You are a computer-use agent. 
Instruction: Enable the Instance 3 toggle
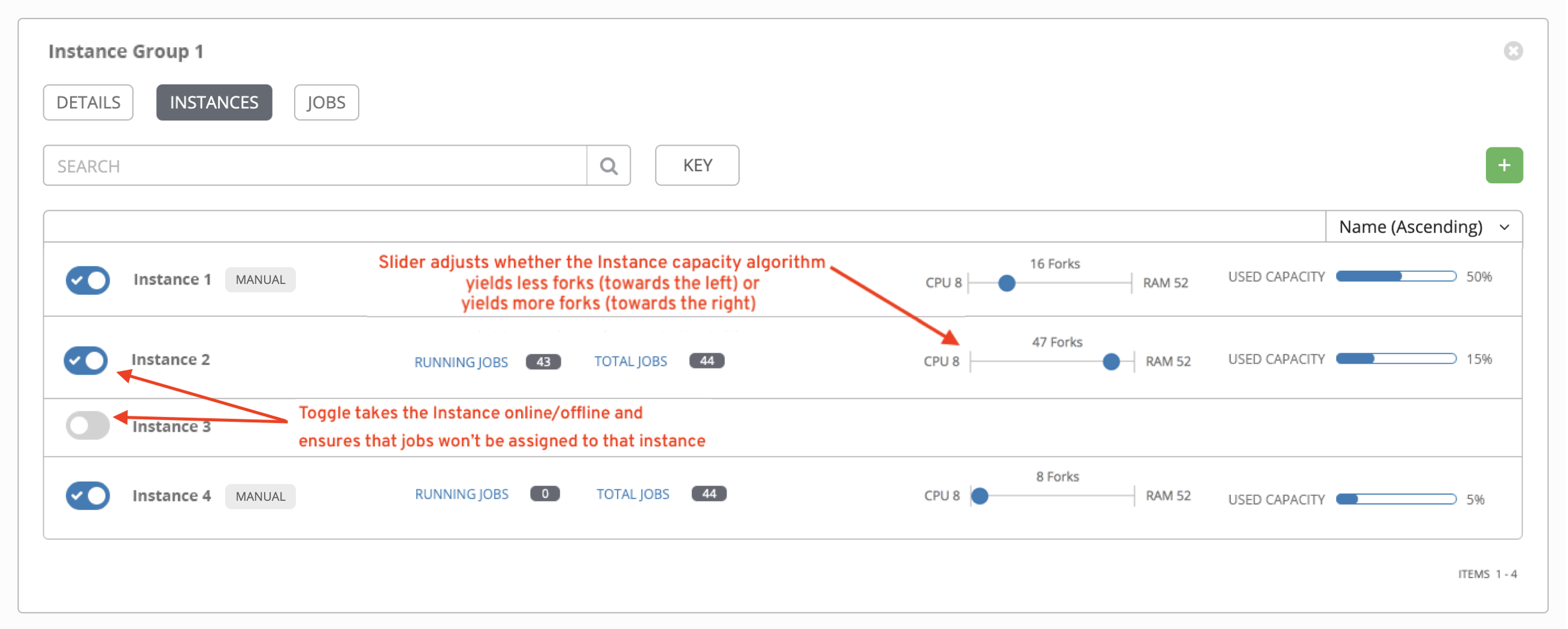tap(87, 425)
